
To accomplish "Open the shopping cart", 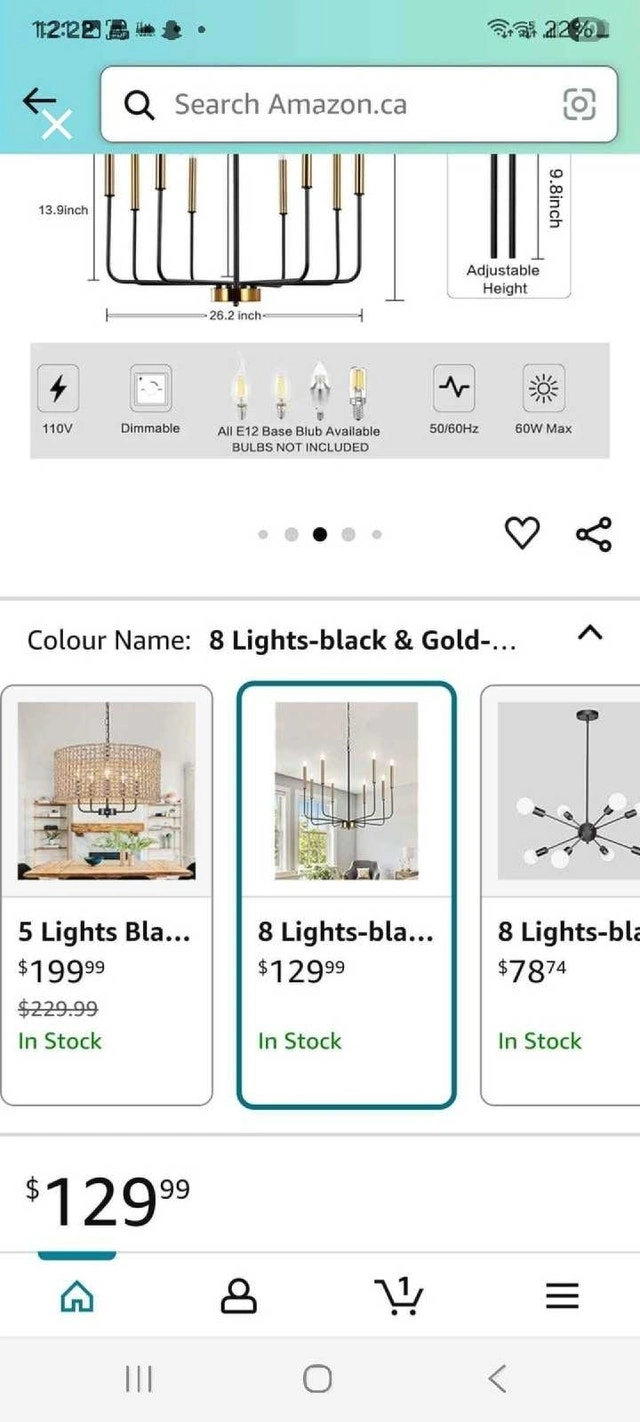I will pos(401,1296).
